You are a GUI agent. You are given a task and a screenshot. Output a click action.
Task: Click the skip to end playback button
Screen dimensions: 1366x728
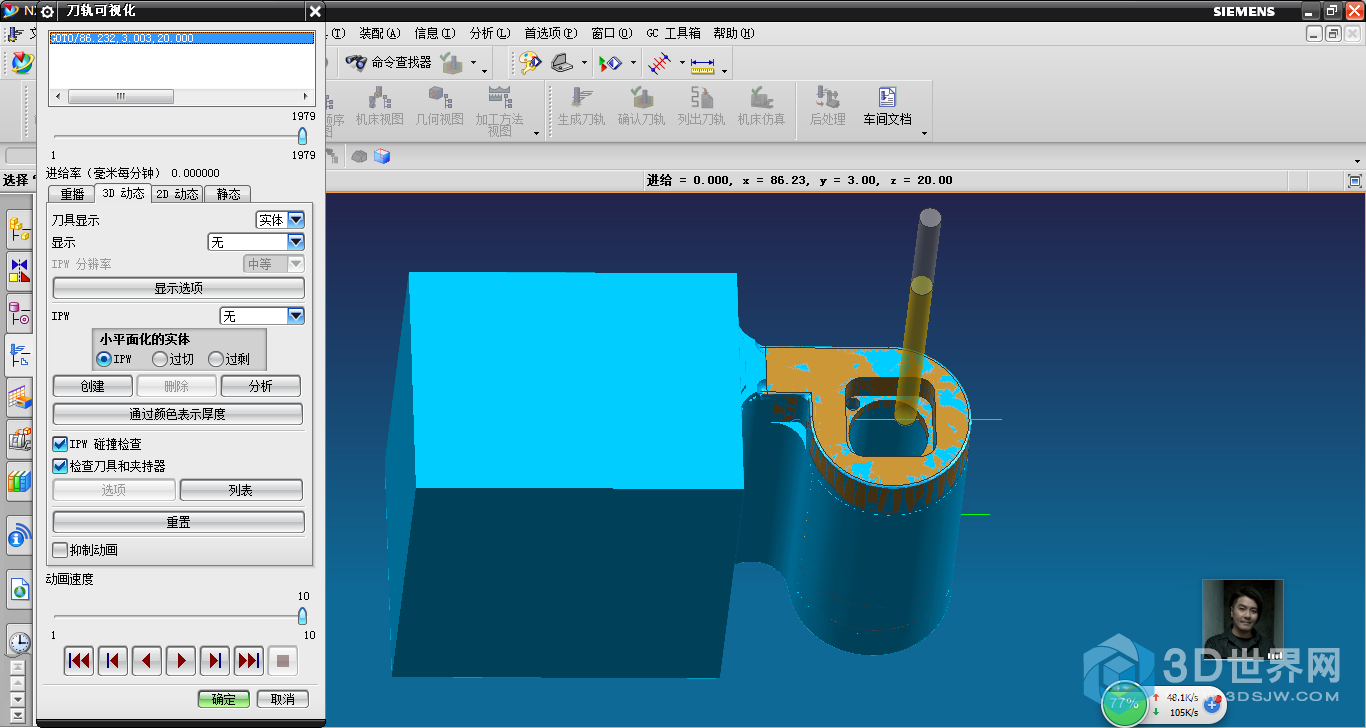(x=249, y=661)
